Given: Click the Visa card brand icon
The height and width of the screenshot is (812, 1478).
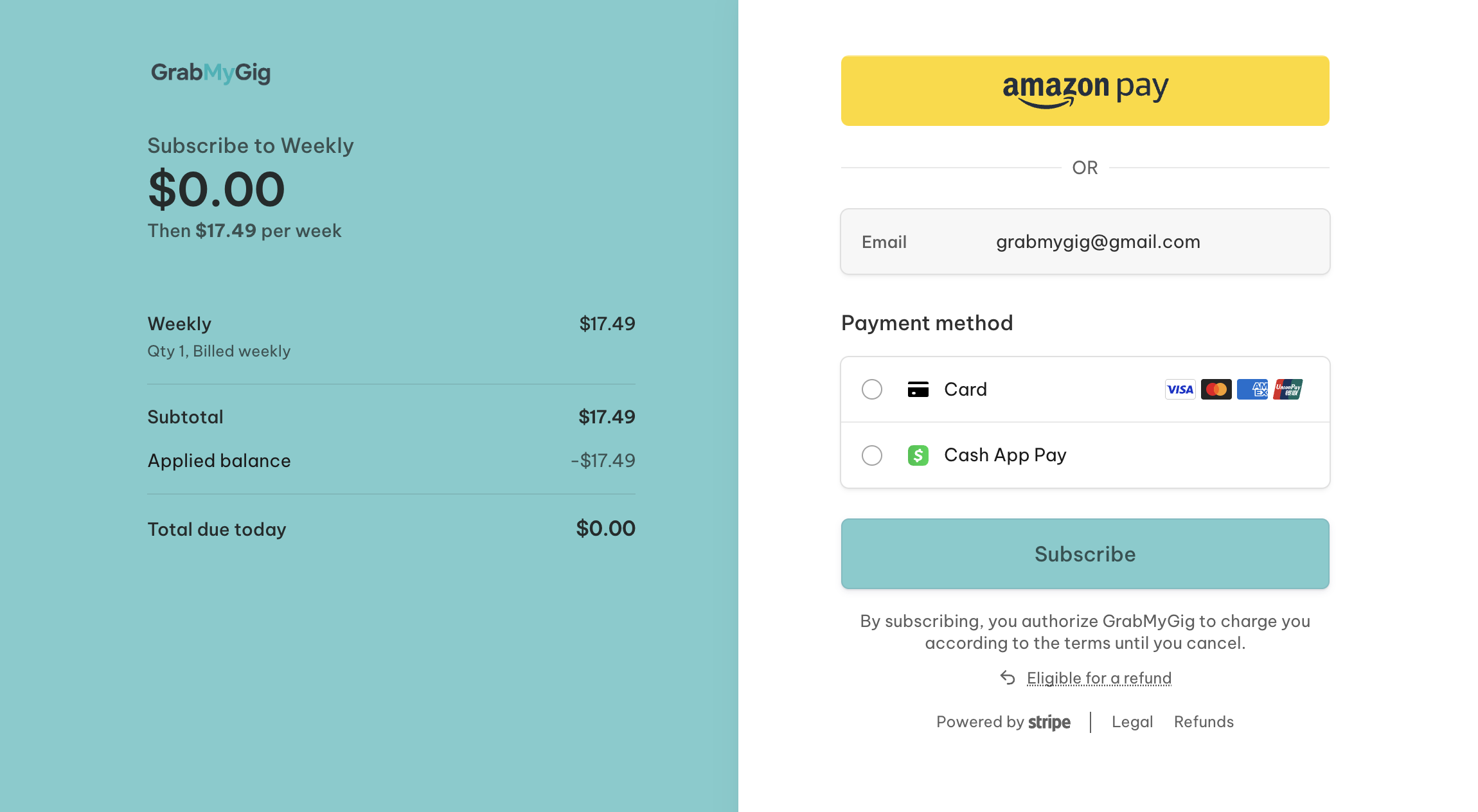Looking at the screenshot, I should click(x=1180, y=389).
